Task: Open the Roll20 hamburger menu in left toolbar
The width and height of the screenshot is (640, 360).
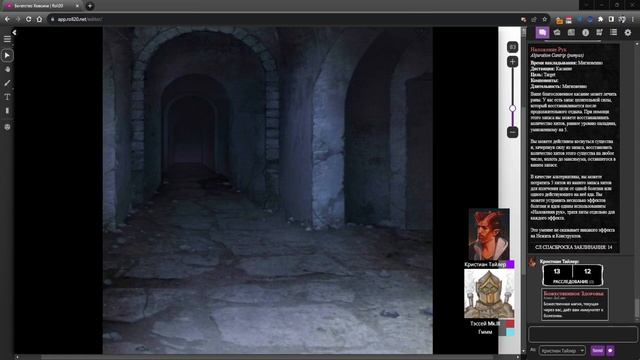Action: pos(7,39)
